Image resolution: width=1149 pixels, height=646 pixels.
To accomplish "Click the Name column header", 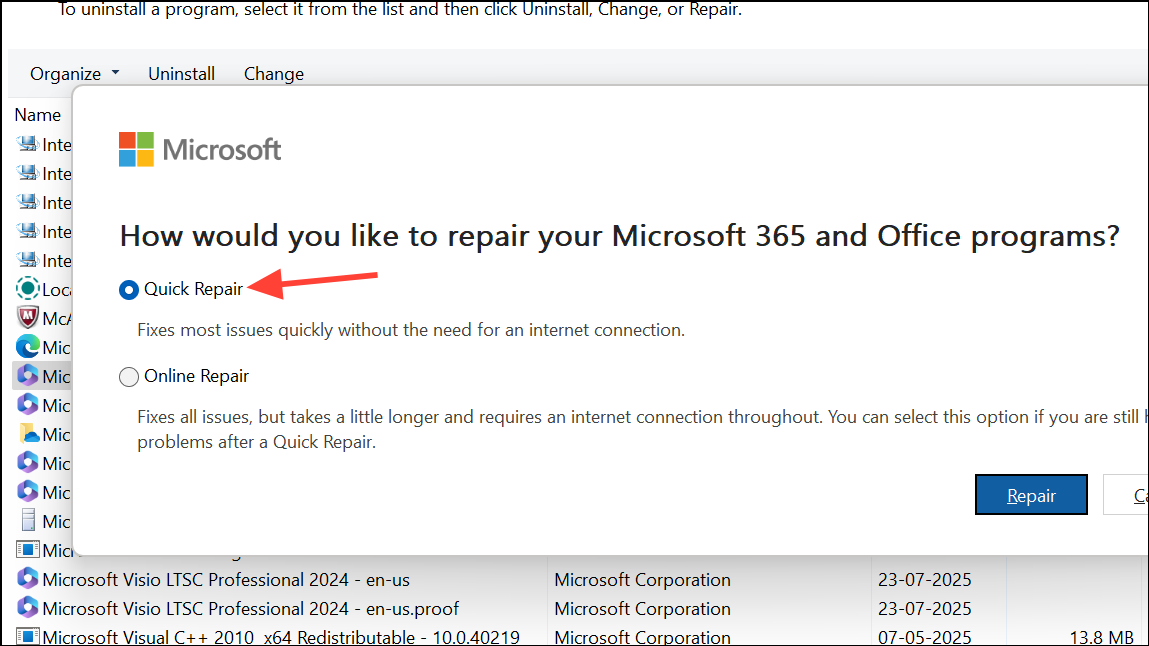I will (x=38, y=115).
